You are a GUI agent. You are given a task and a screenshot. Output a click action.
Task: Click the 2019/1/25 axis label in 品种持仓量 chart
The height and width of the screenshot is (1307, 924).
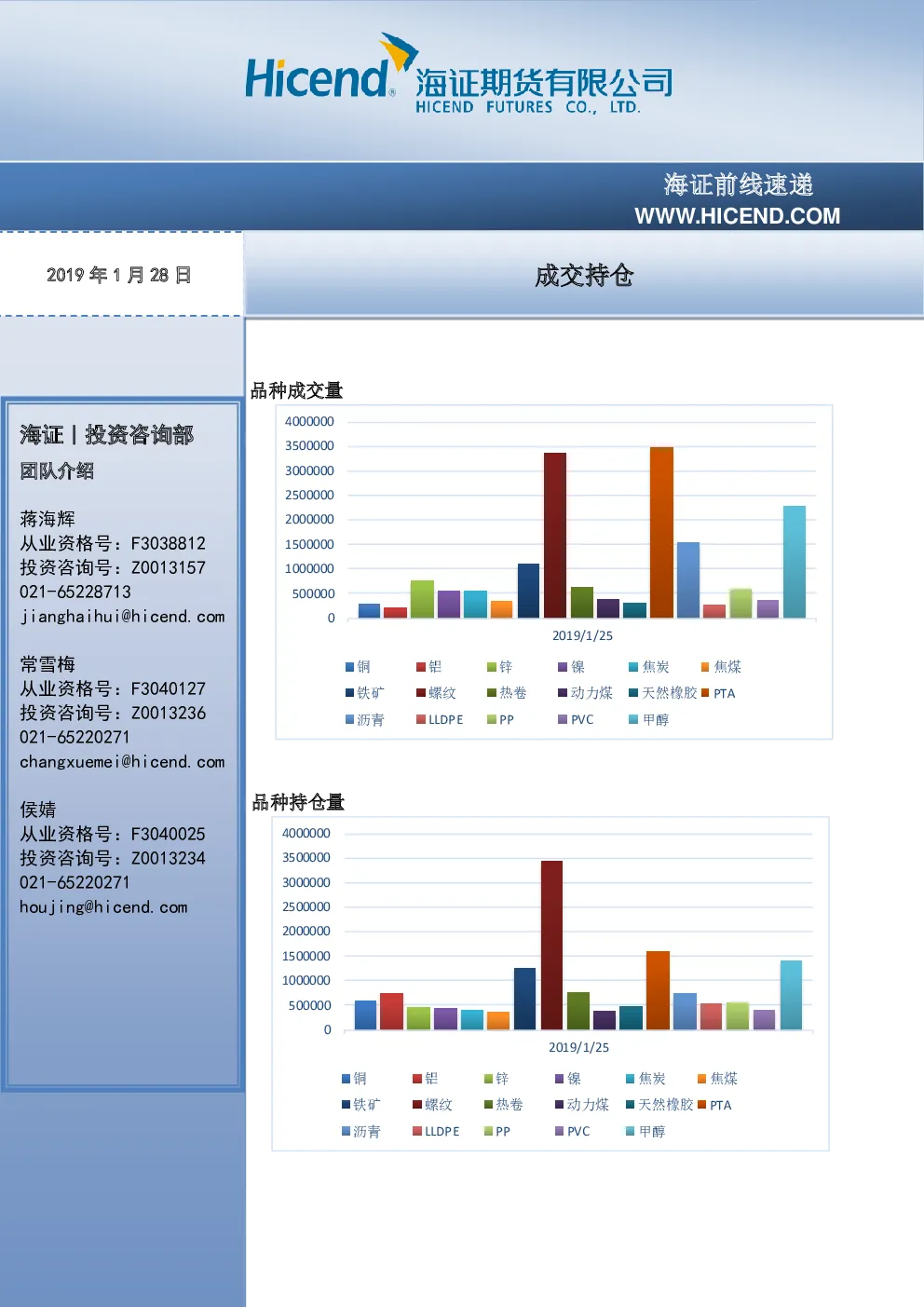[x=578, y=1047]
